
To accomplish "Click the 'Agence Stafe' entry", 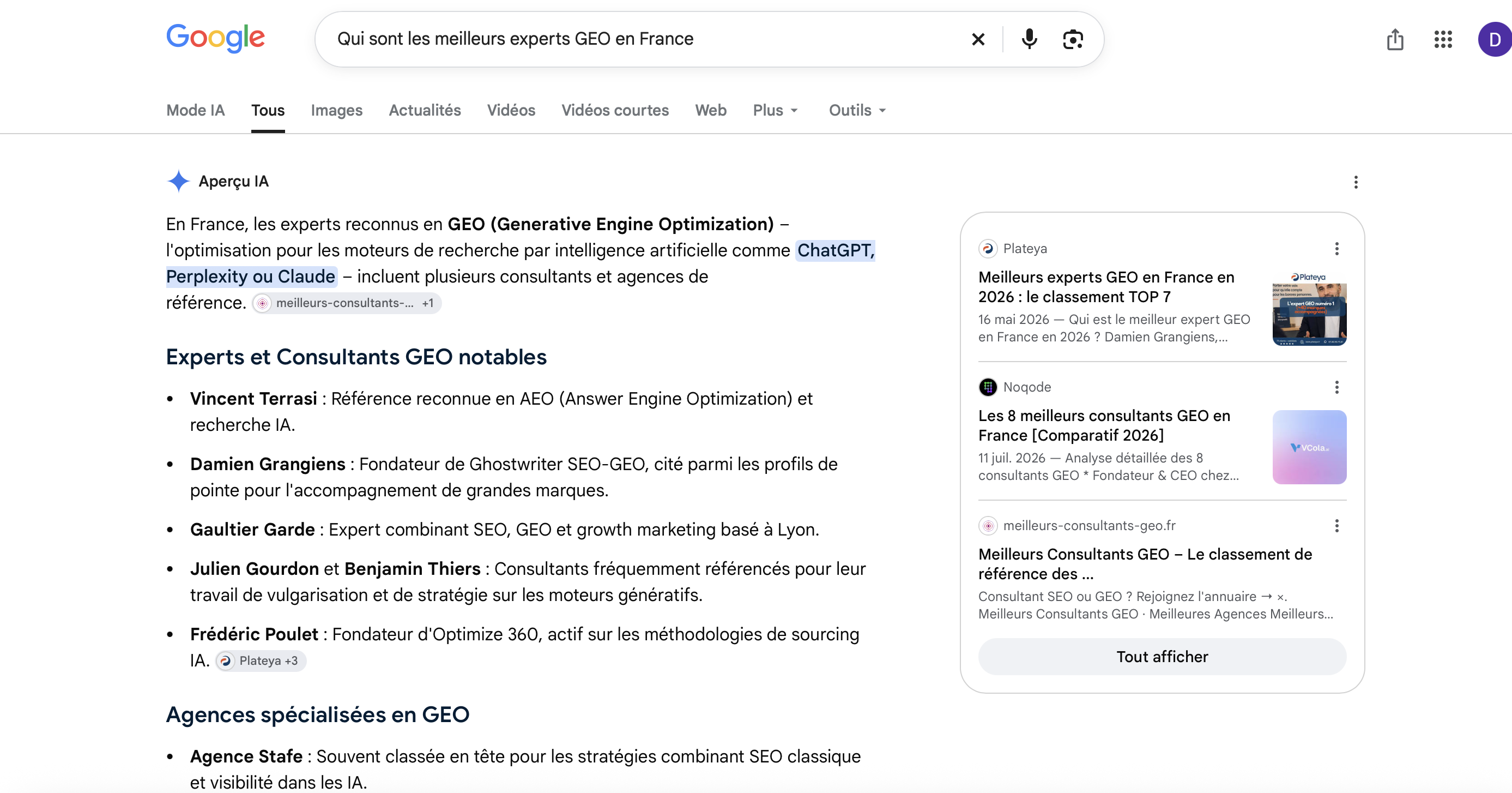I will click(246, 756).
